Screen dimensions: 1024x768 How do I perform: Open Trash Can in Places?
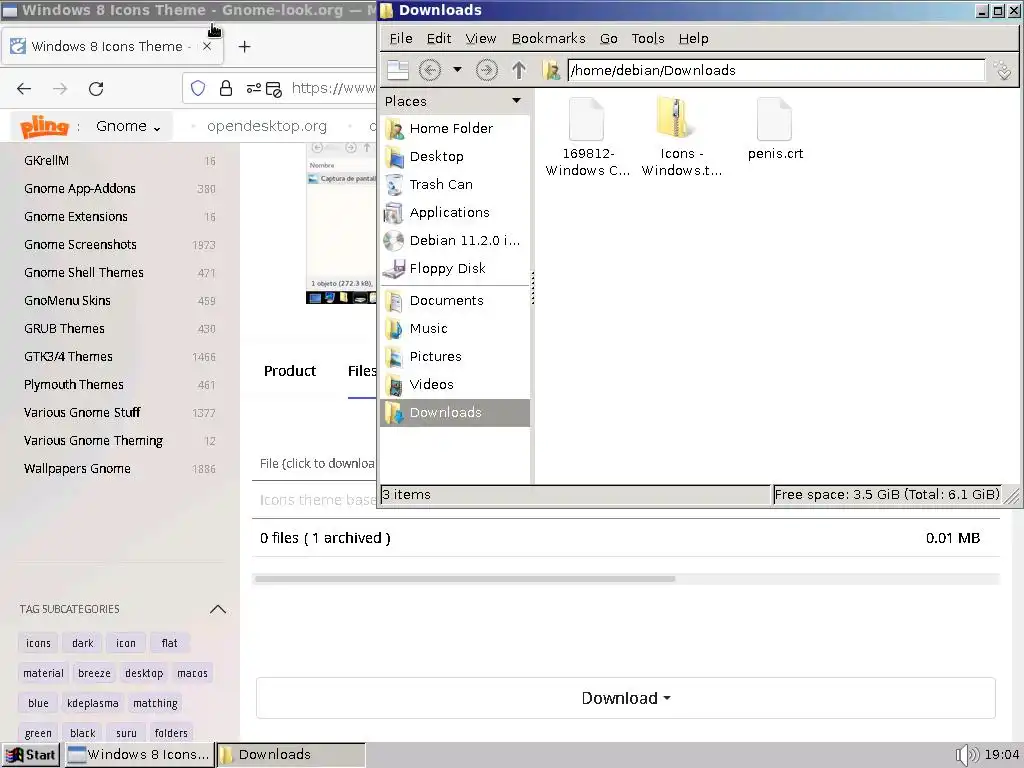pyautogui.click(x=455, y=185)
